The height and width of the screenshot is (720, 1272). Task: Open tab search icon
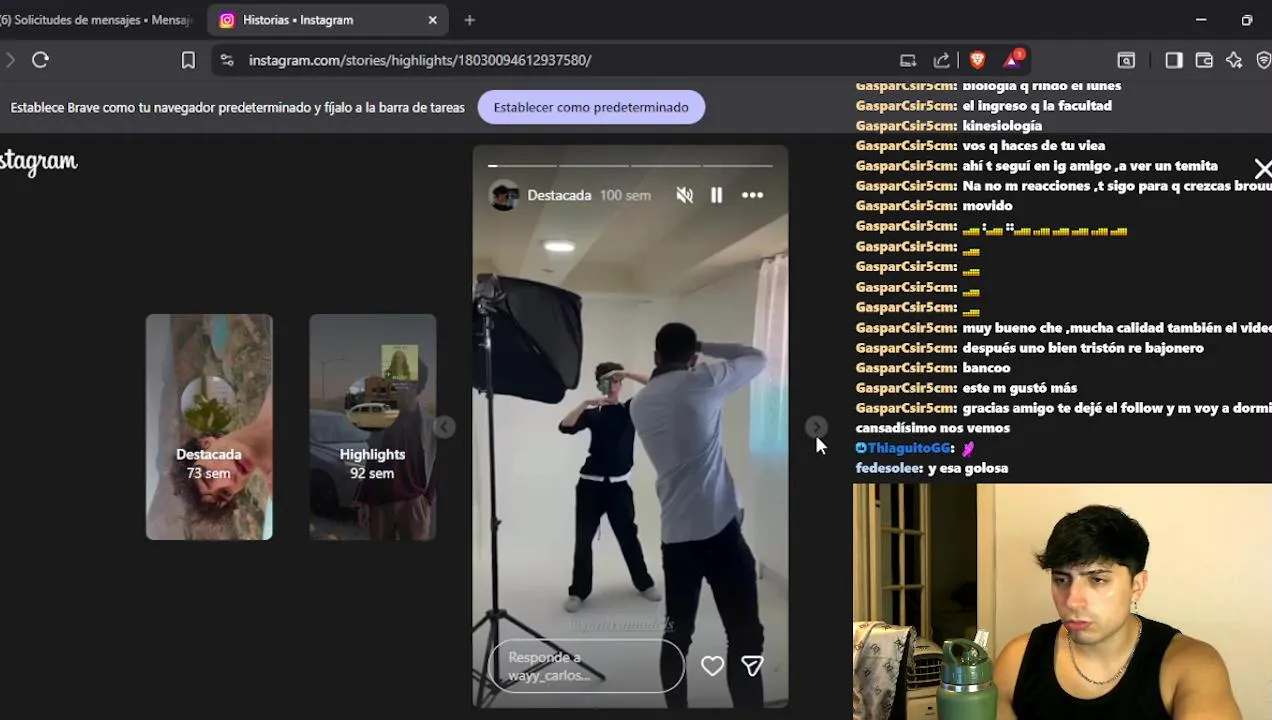click(1126, 60)
